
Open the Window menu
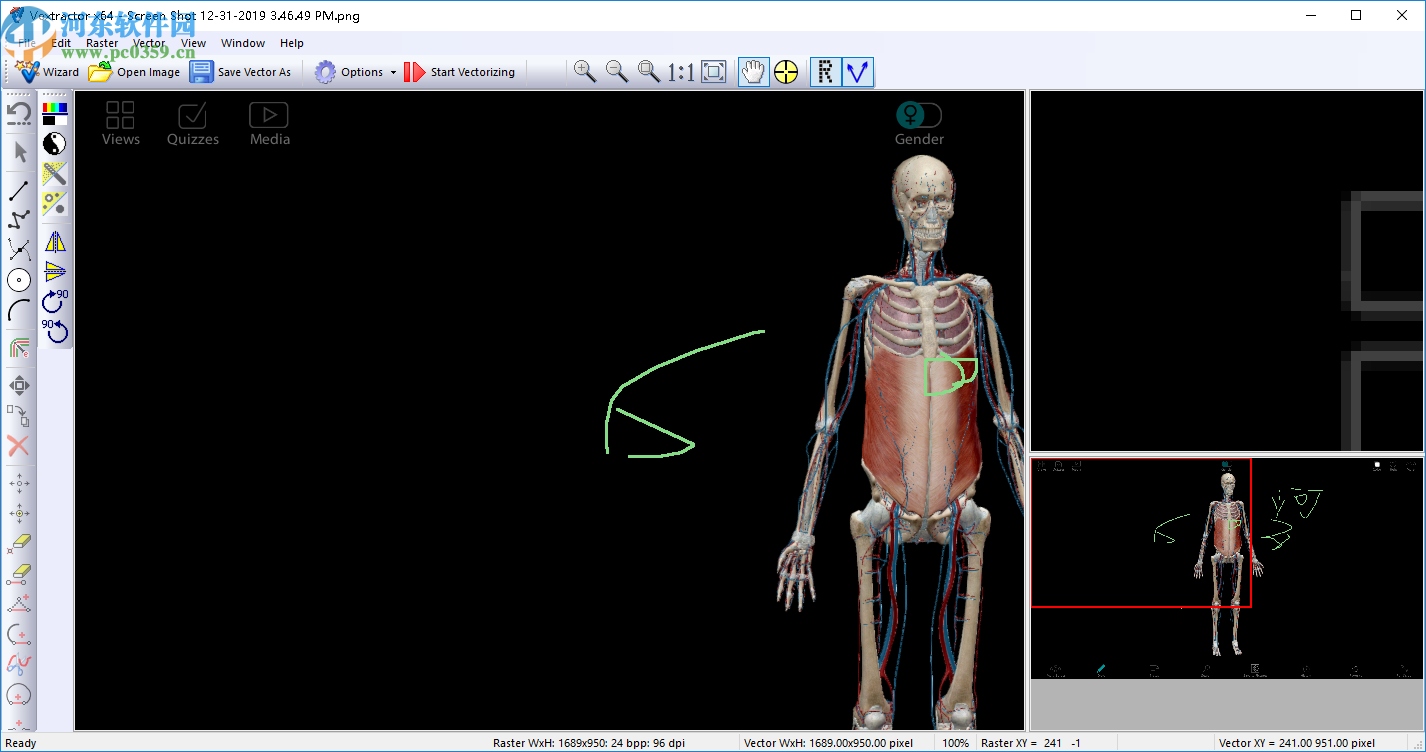[x=243, y=43]
